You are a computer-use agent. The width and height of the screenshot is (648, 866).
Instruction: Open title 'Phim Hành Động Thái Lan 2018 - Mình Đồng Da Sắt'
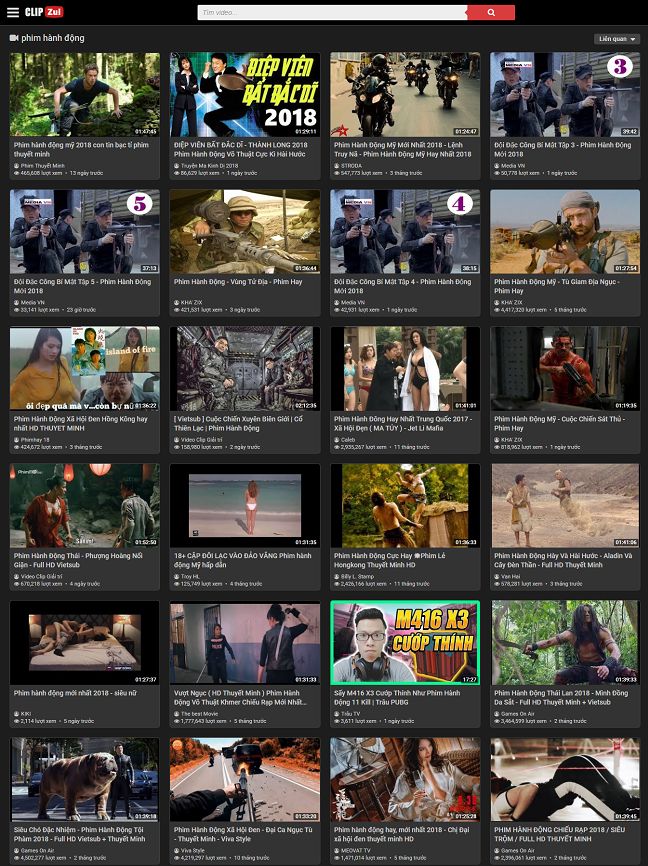[x=561, y=698]
